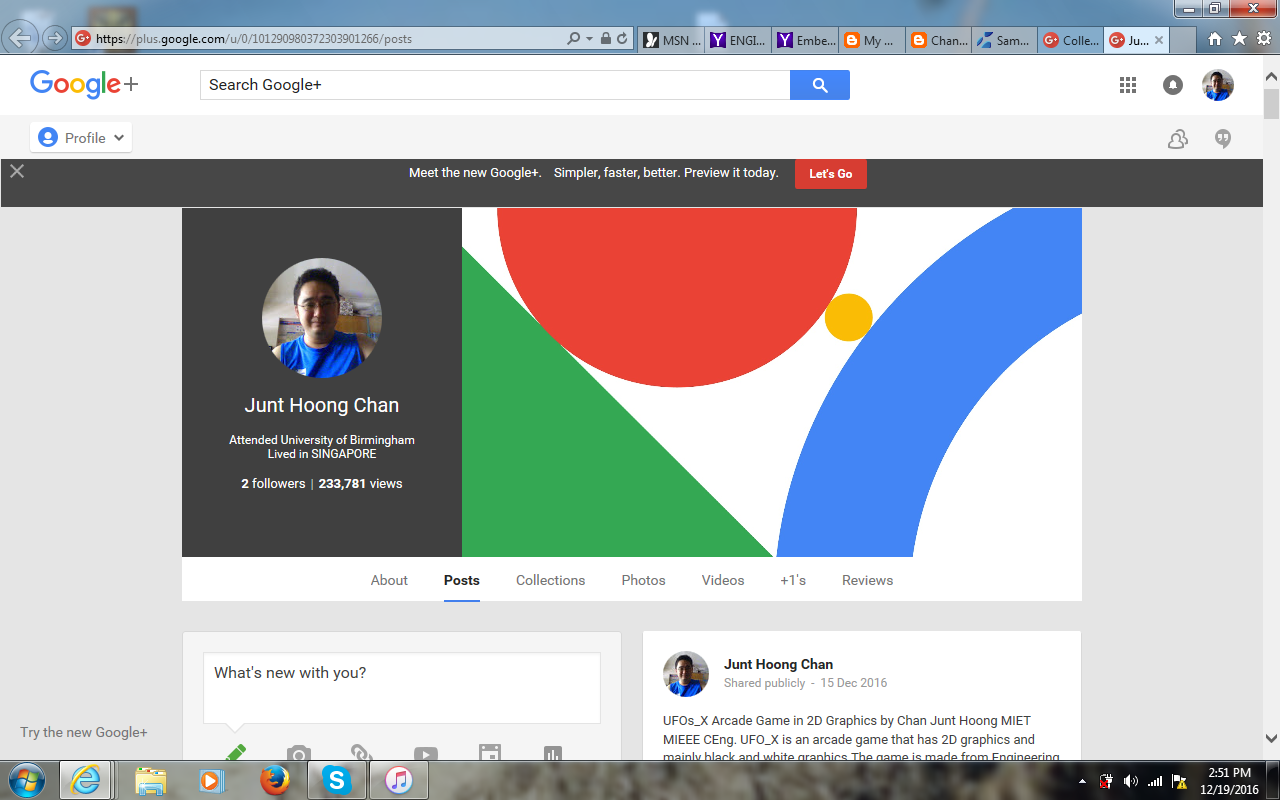Click the address bar search magnifier
1280x800 pixels.
(x=573, y=39)
